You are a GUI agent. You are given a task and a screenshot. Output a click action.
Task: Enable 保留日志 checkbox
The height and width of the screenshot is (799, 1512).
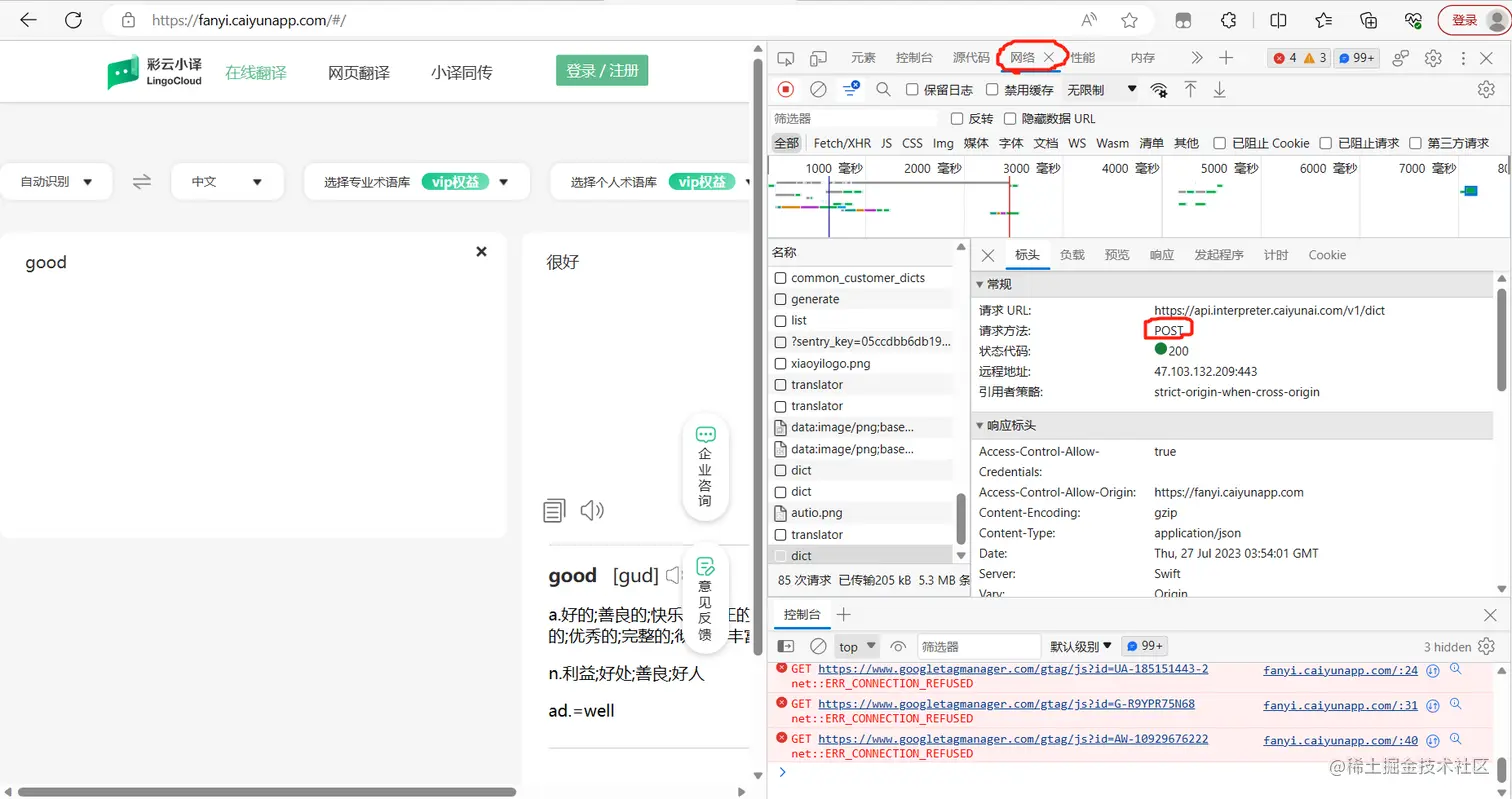click(x=912, y=90)
